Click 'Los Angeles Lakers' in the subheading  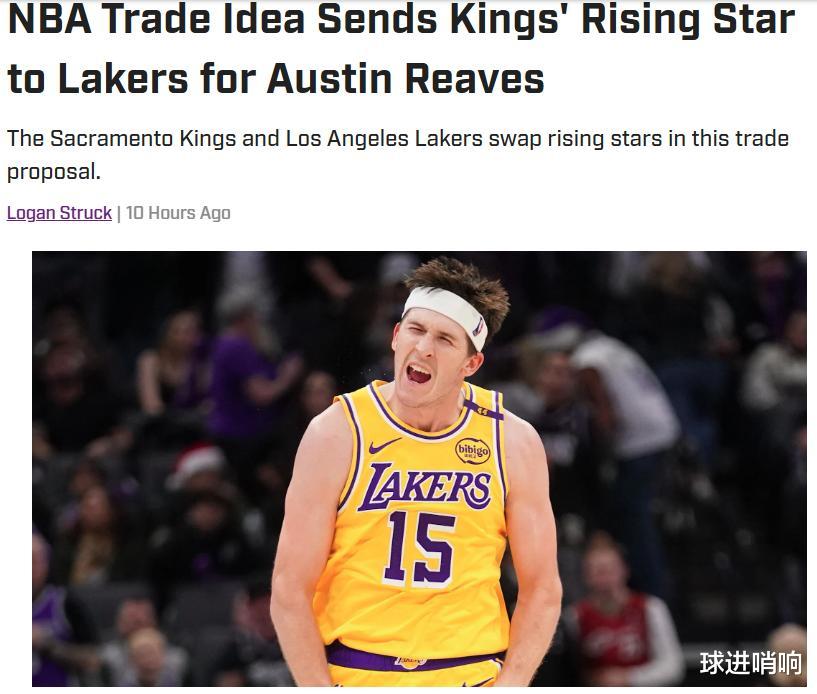tap(384, 139)
